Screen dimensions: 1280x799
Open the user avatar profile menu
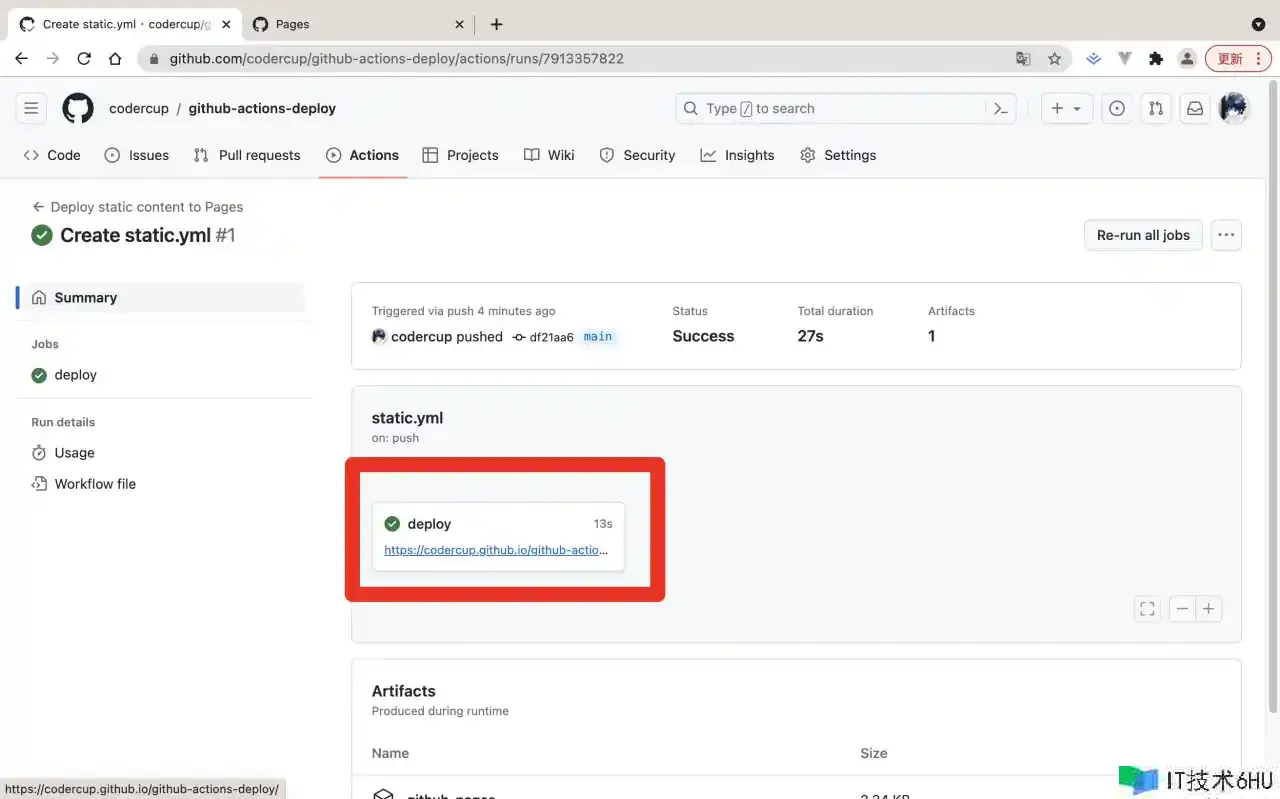click(x=1234, y=108)
